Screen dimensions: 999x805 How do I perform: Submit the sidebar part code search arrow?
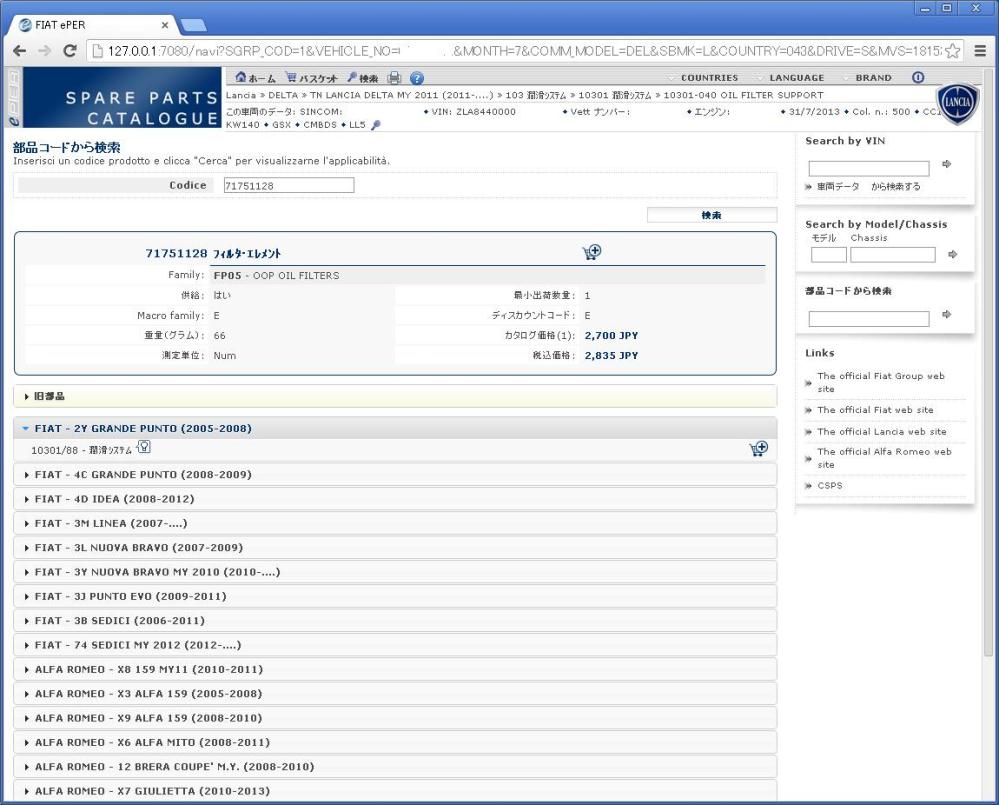[x=947, y=315]
